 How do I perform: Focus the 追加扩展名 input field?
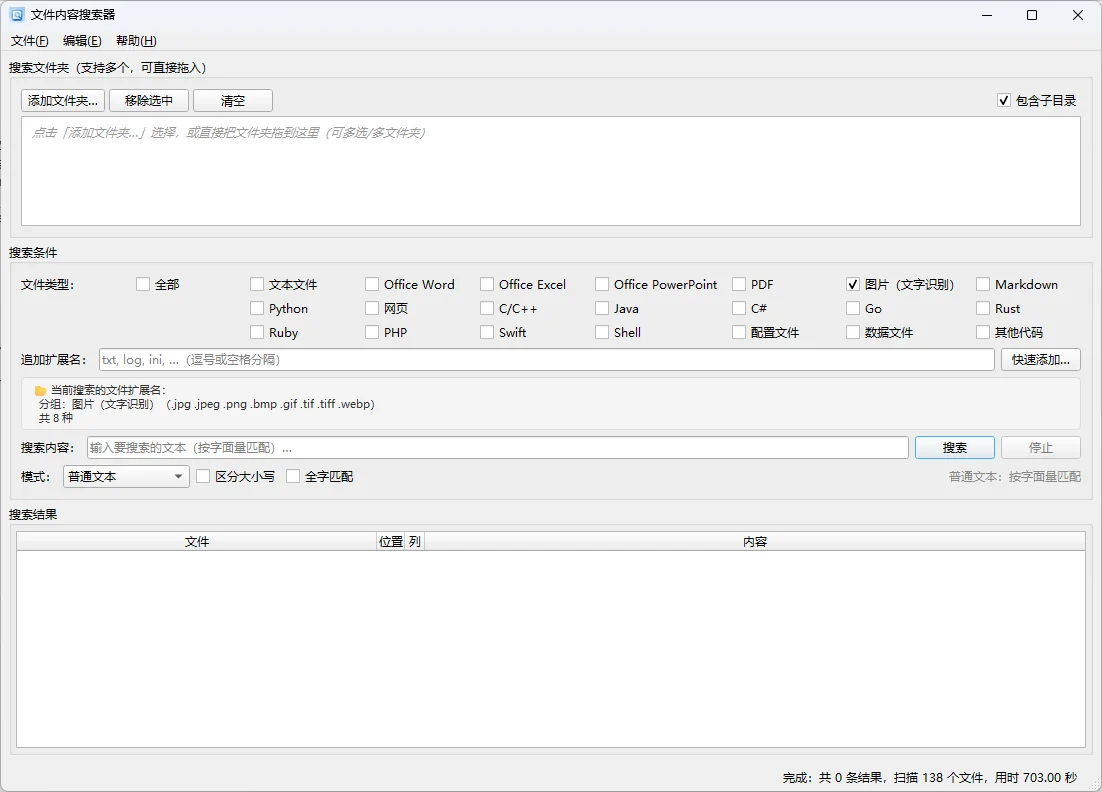pyautogui.click(x=546, y=360)
